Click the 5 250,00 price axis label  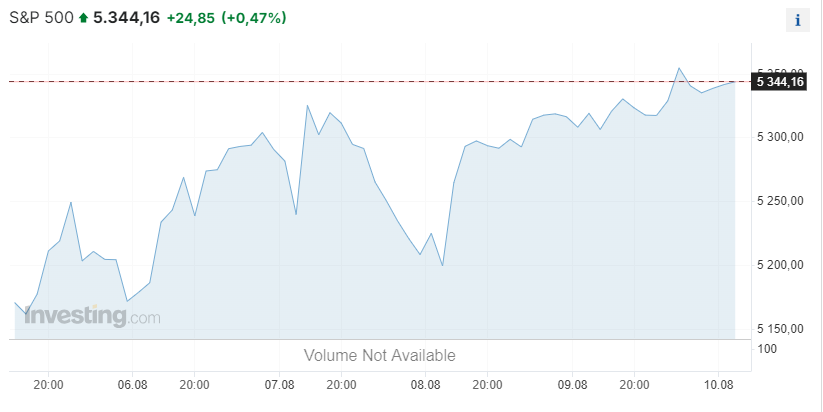780,201
